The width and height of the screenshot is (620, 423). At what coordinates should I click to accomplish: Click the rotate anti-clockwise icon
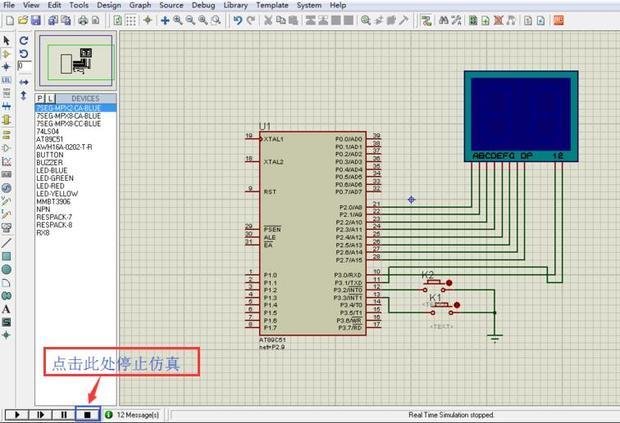[24, 54]
